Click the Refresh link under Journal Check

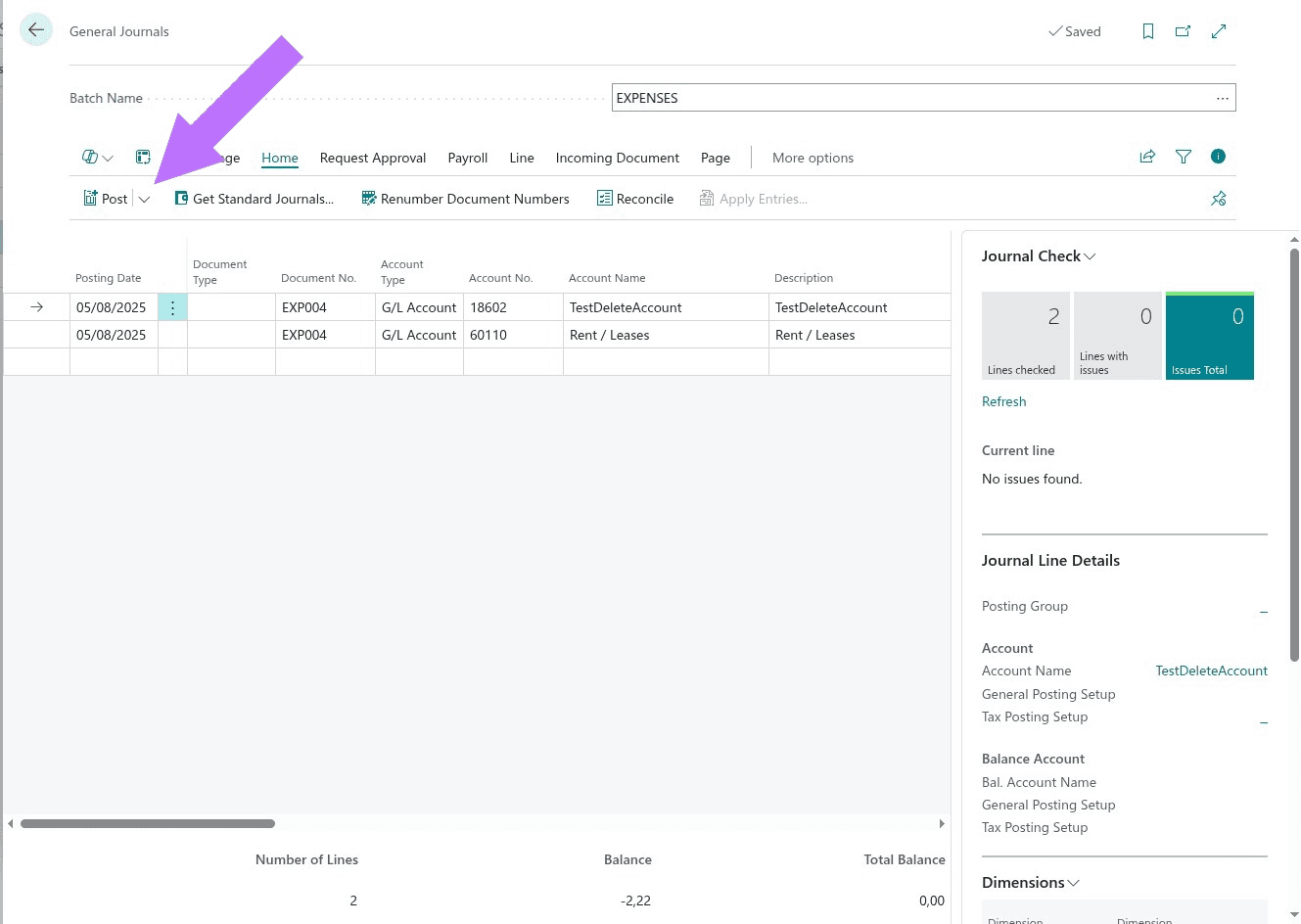coord(1003,401)
